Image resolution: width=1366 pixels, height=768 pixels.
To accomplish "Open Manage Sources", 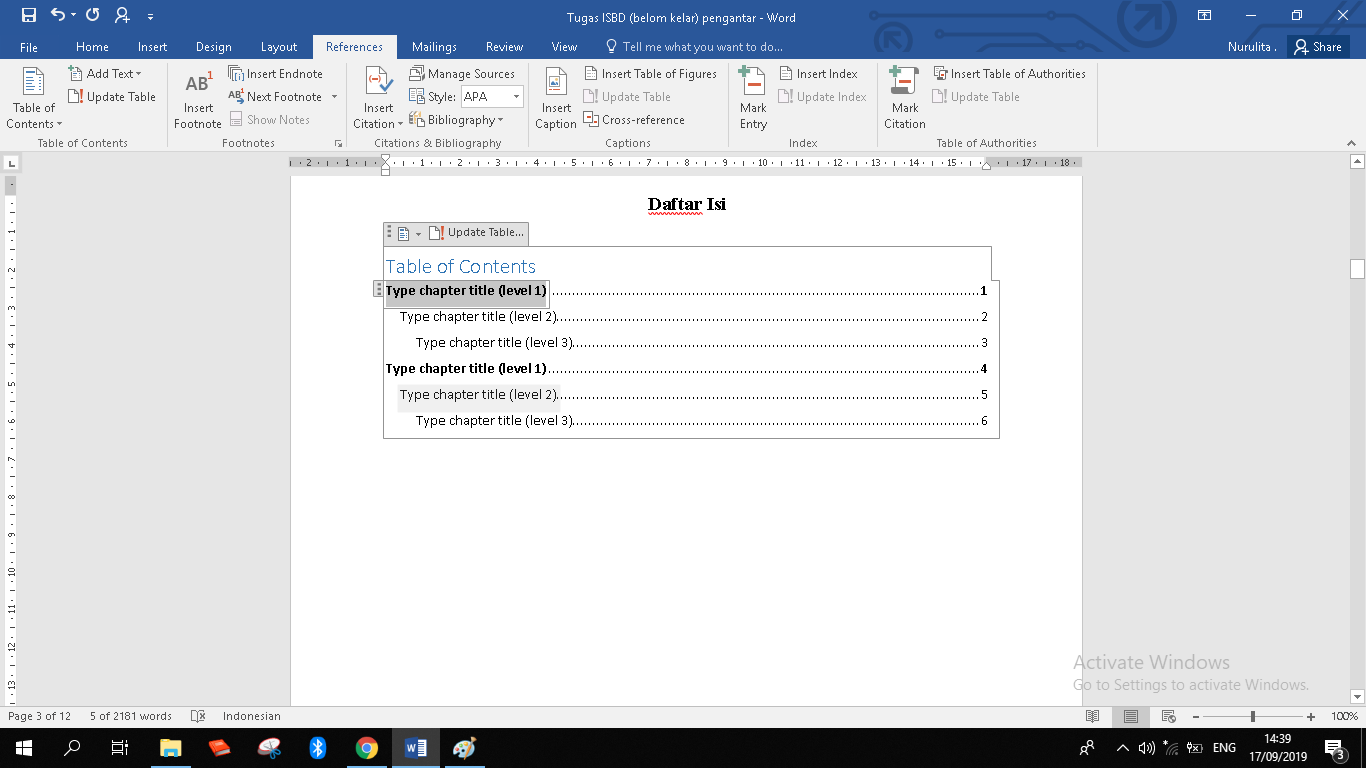I will pyautogui.click(x=462, y=74).
